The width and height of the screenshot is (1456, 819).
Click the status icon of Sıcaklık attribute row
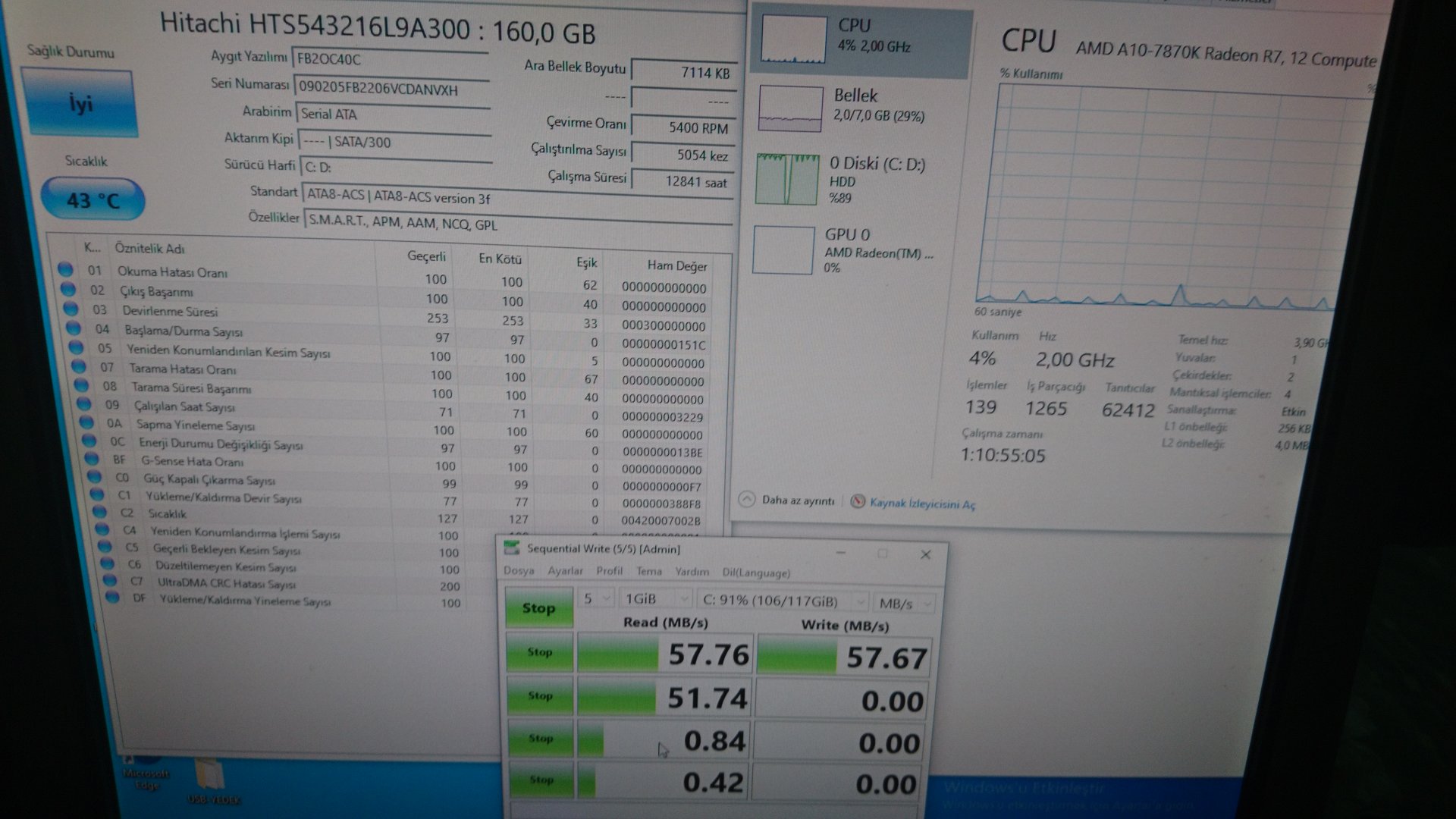pyautogui.click(x=99, y=512)
